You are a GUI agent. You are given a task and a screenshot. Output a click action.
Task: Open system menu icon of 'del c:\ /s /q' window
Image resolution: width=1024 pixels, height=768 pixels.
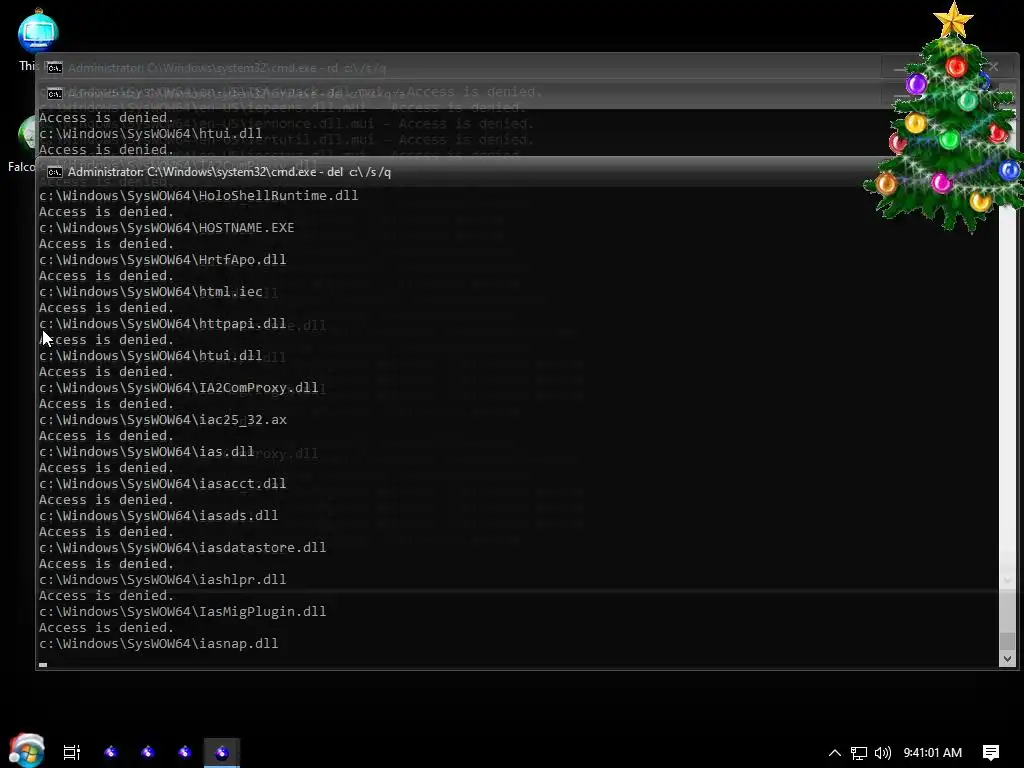pyautogui.click(x=55, y=172)
